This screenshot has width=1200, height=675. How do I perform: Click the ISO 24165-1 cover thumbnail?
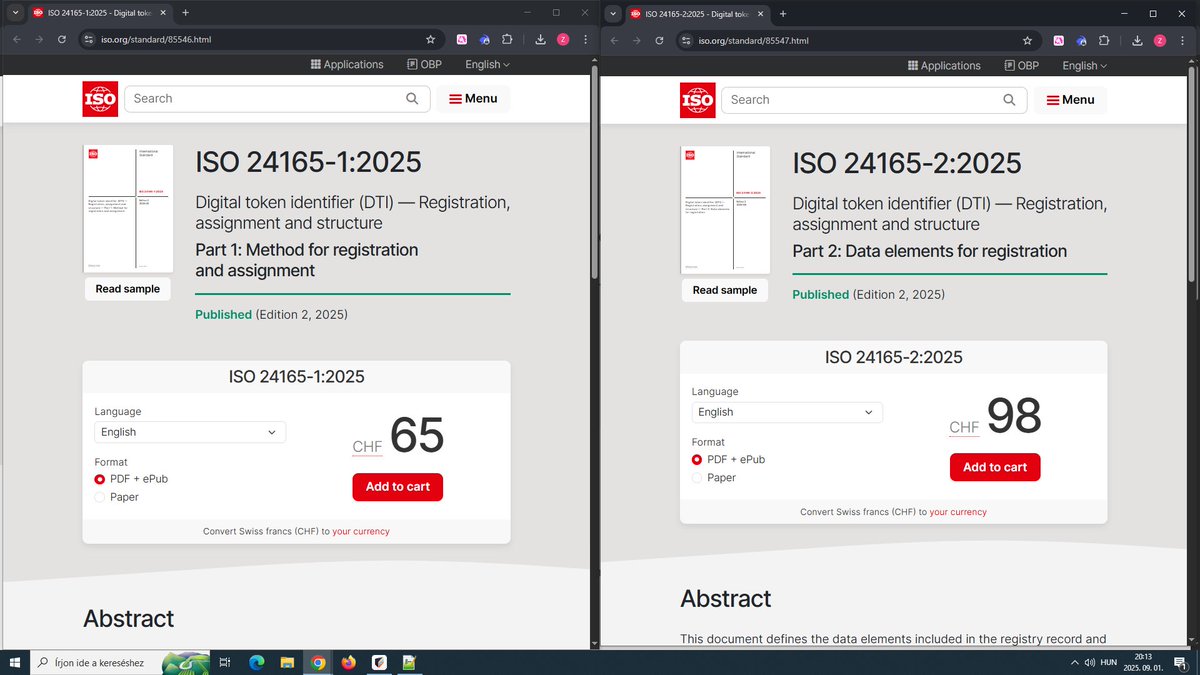pos(128,209)
